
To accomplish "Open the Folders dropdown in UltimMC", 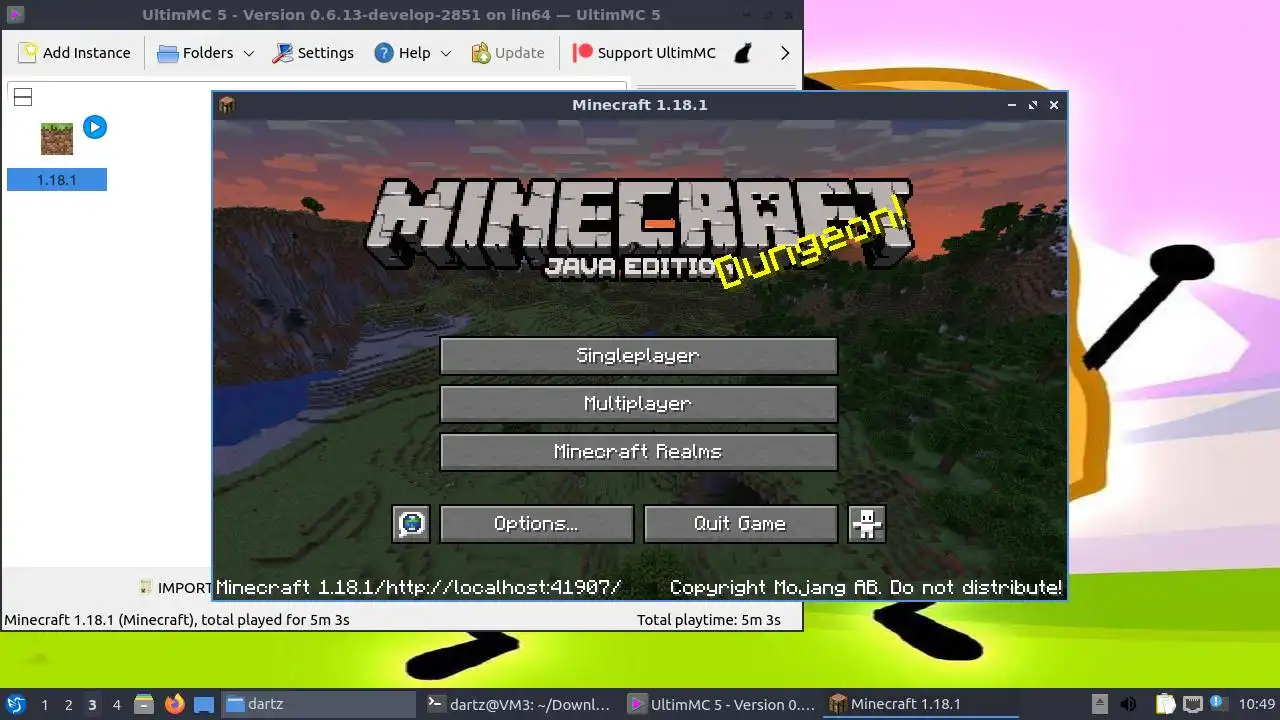I will [205, 53].
